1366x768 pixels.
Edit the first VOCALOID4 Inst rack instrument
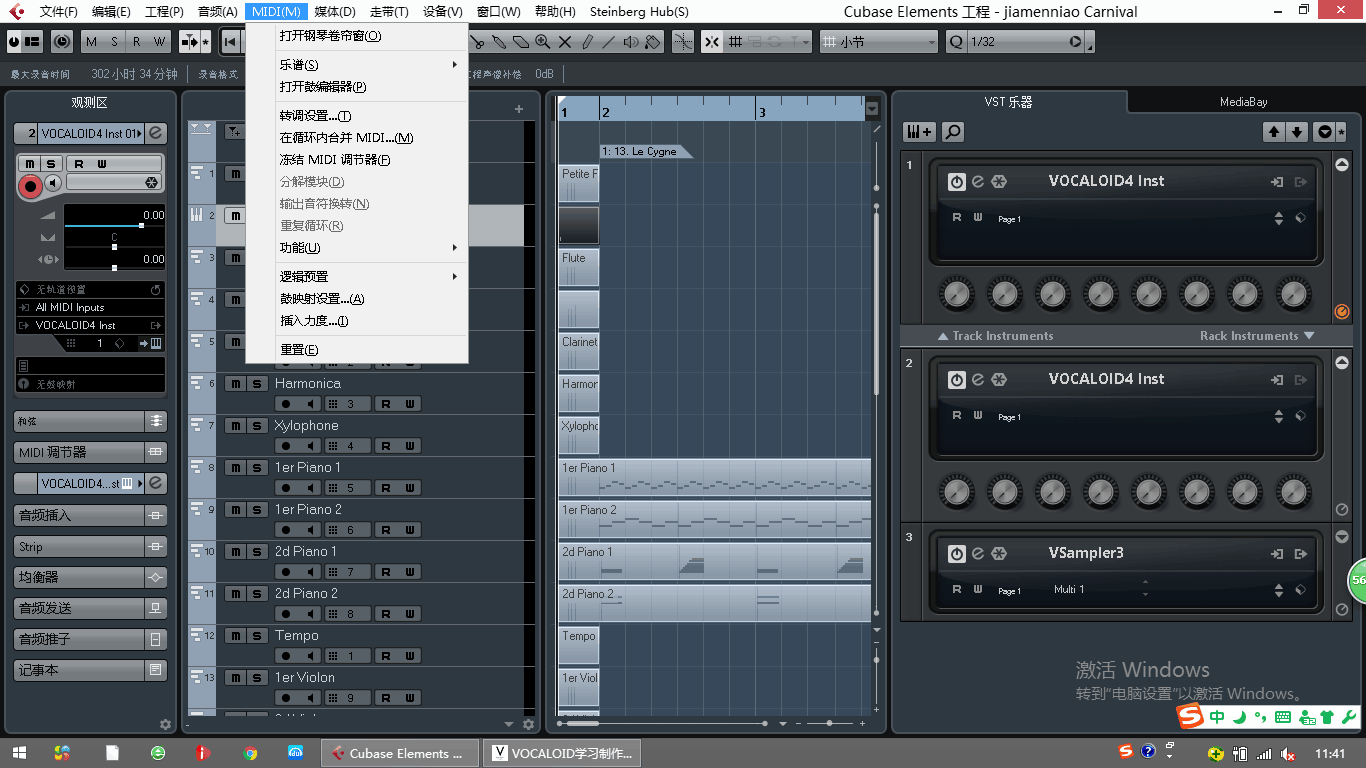[x=978, y=182]
